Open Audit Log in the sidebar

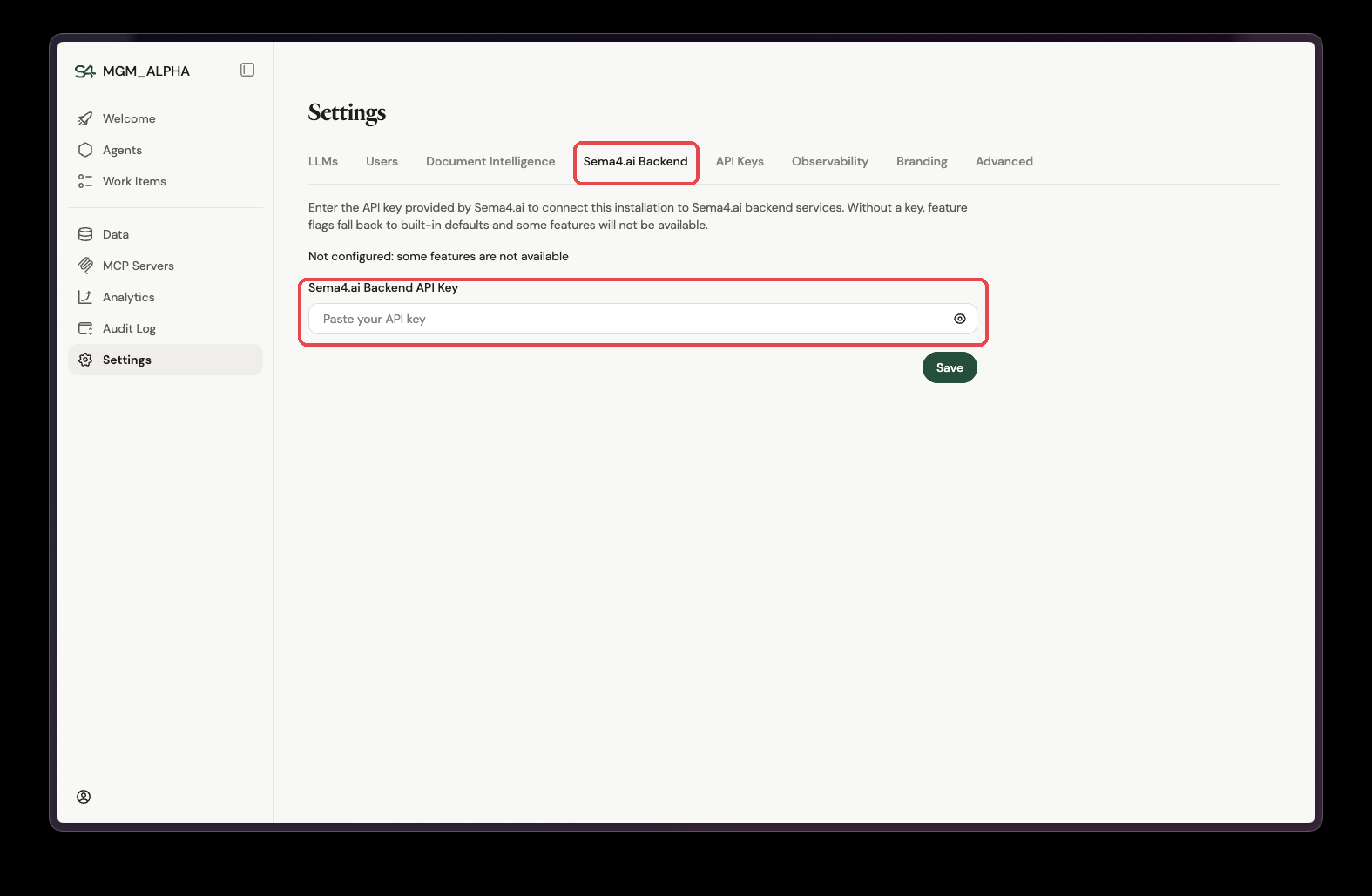[x=166, y=328]
